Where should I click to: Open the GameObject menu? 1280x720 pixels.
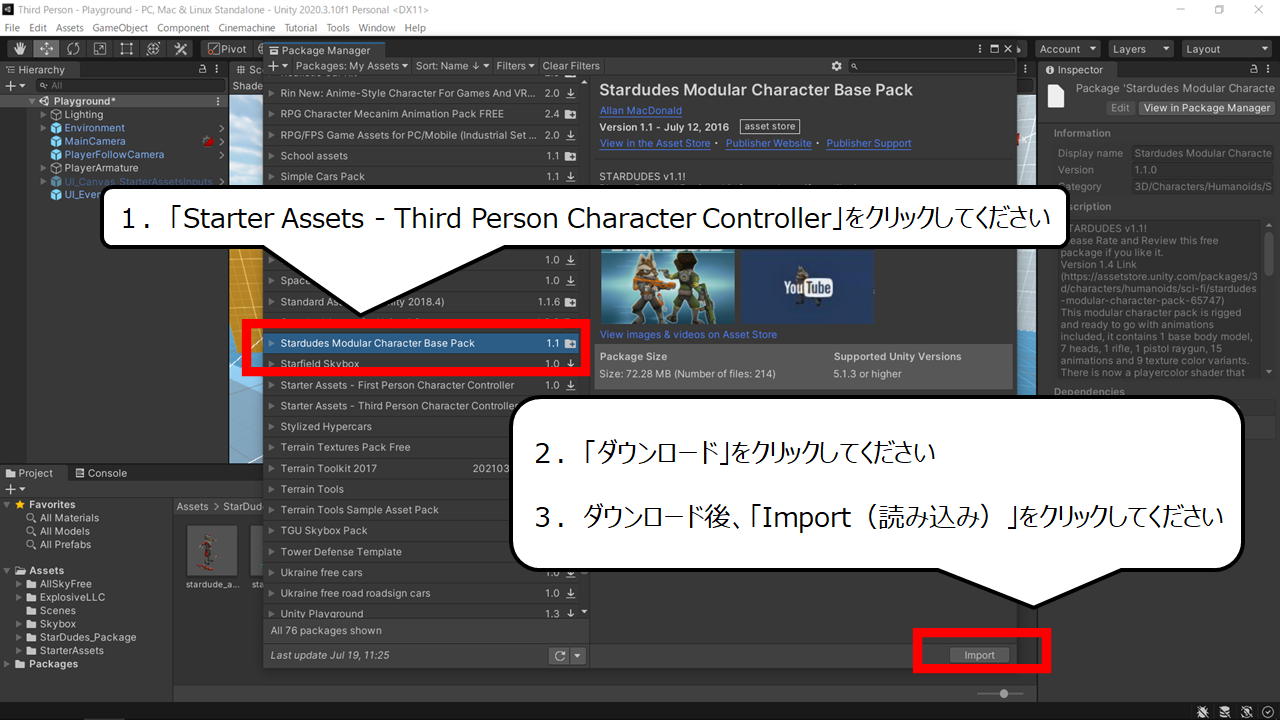[x=122, y=28]
